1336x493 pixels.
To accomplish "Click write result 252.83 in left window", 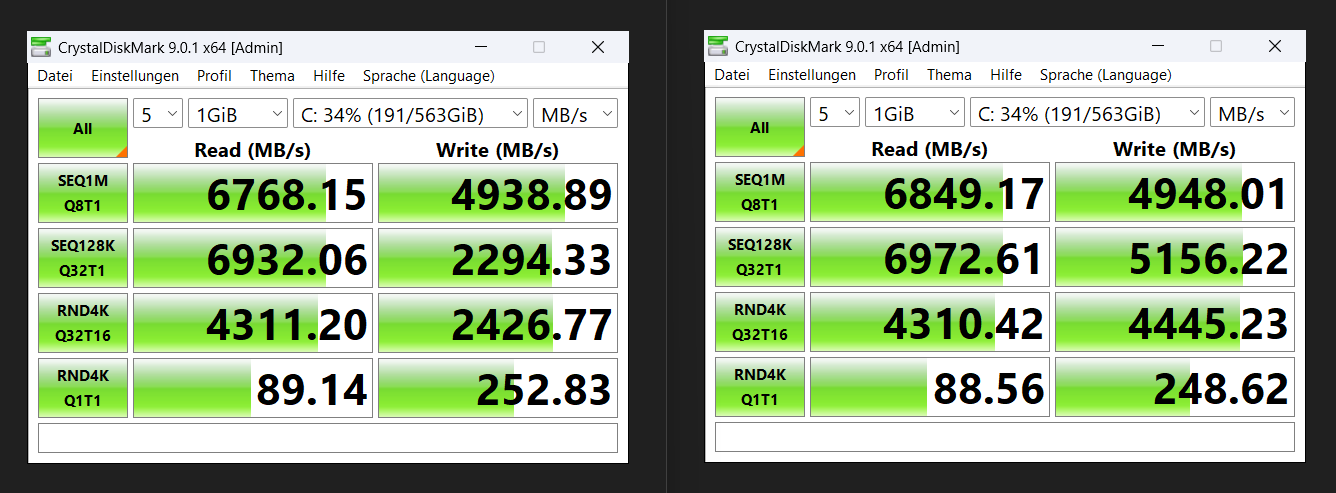I will 498,388.
